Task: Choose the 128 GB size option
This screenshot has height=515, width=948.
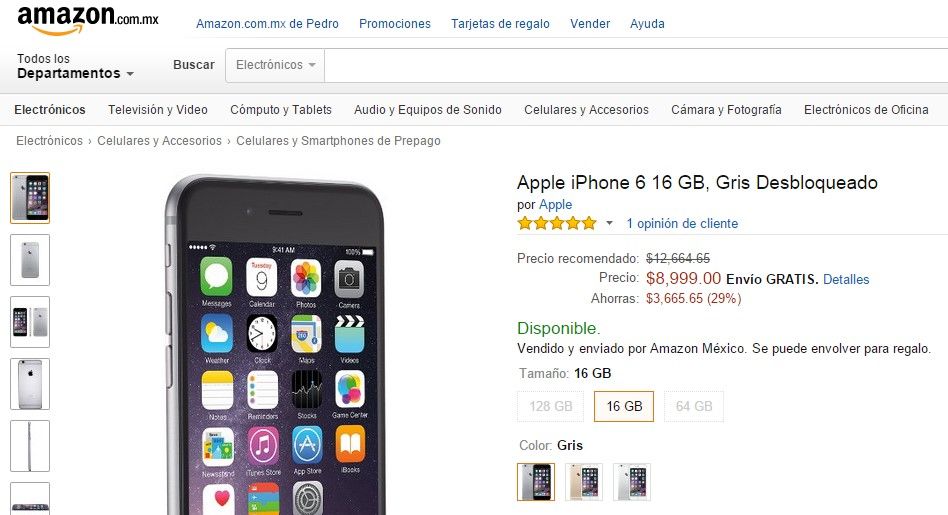Action: point(551,406)
